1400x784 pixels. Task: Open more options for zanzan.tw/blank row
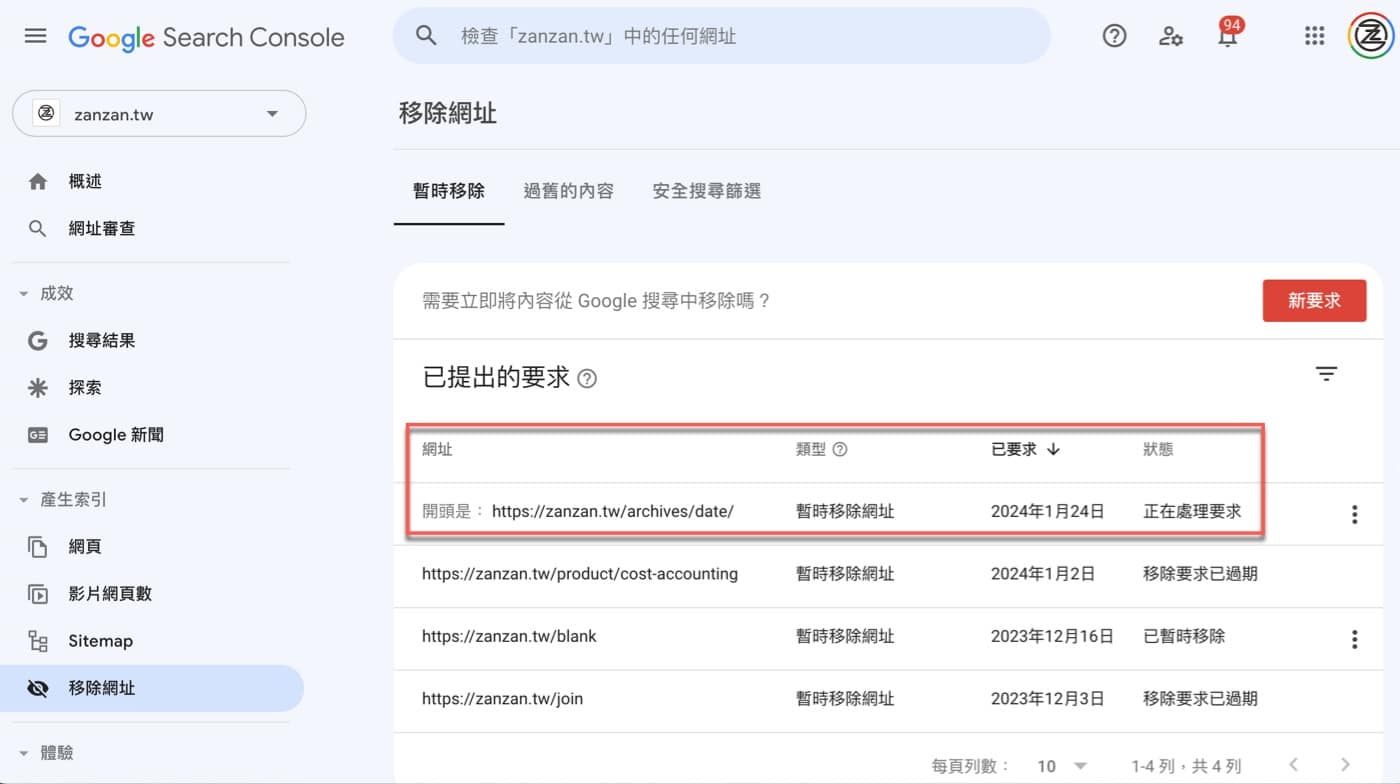point(1354,640)
